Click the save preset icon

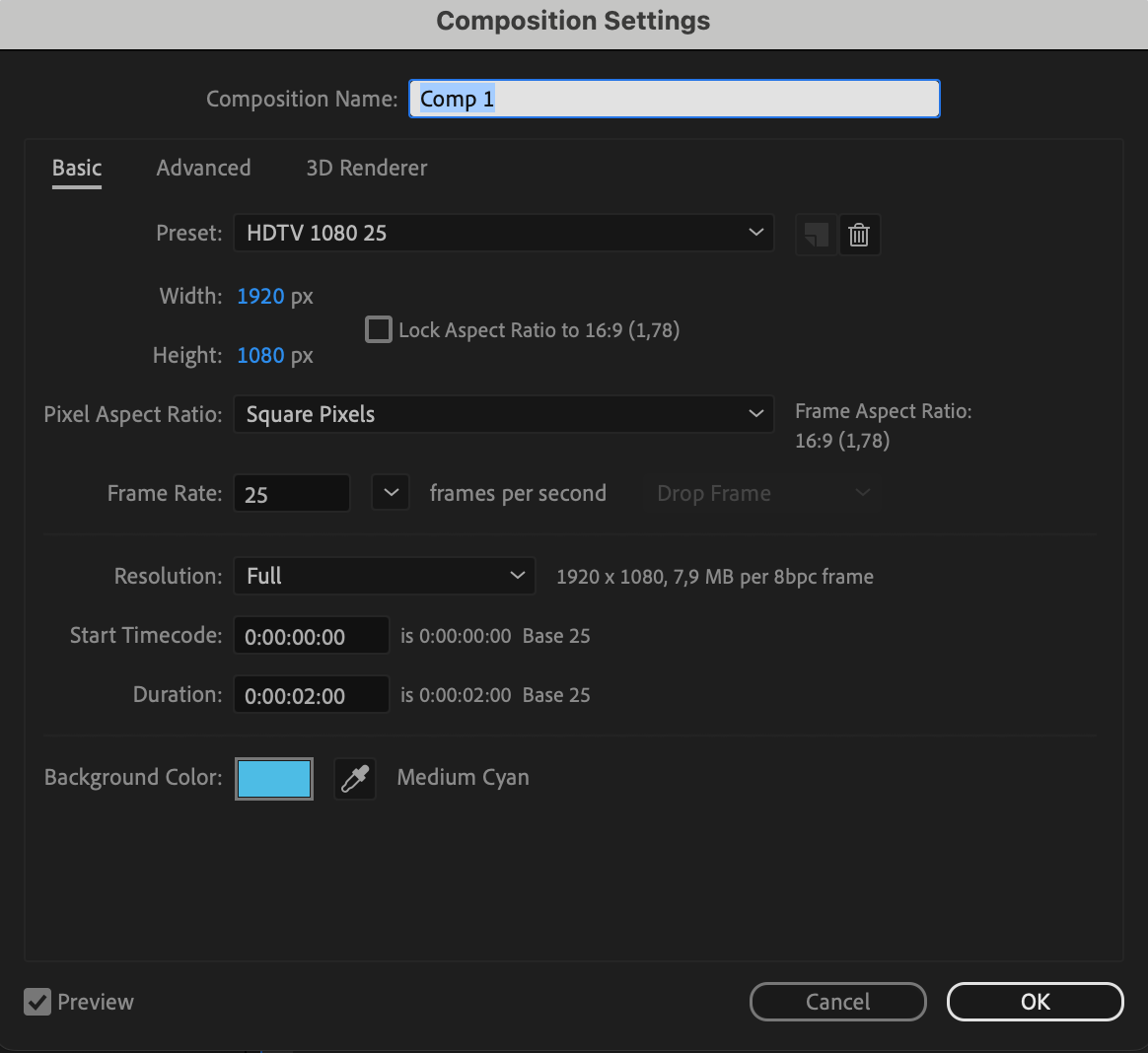tap(816, 235)
